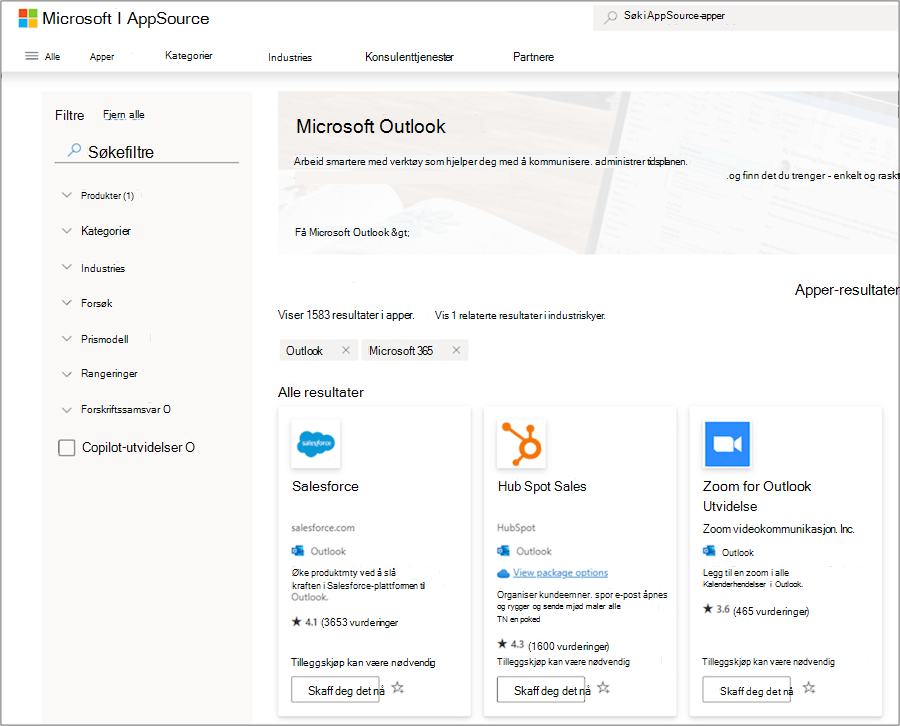Open the Salesforce app logo
900x726 pixels.
[x=316, y=443]
